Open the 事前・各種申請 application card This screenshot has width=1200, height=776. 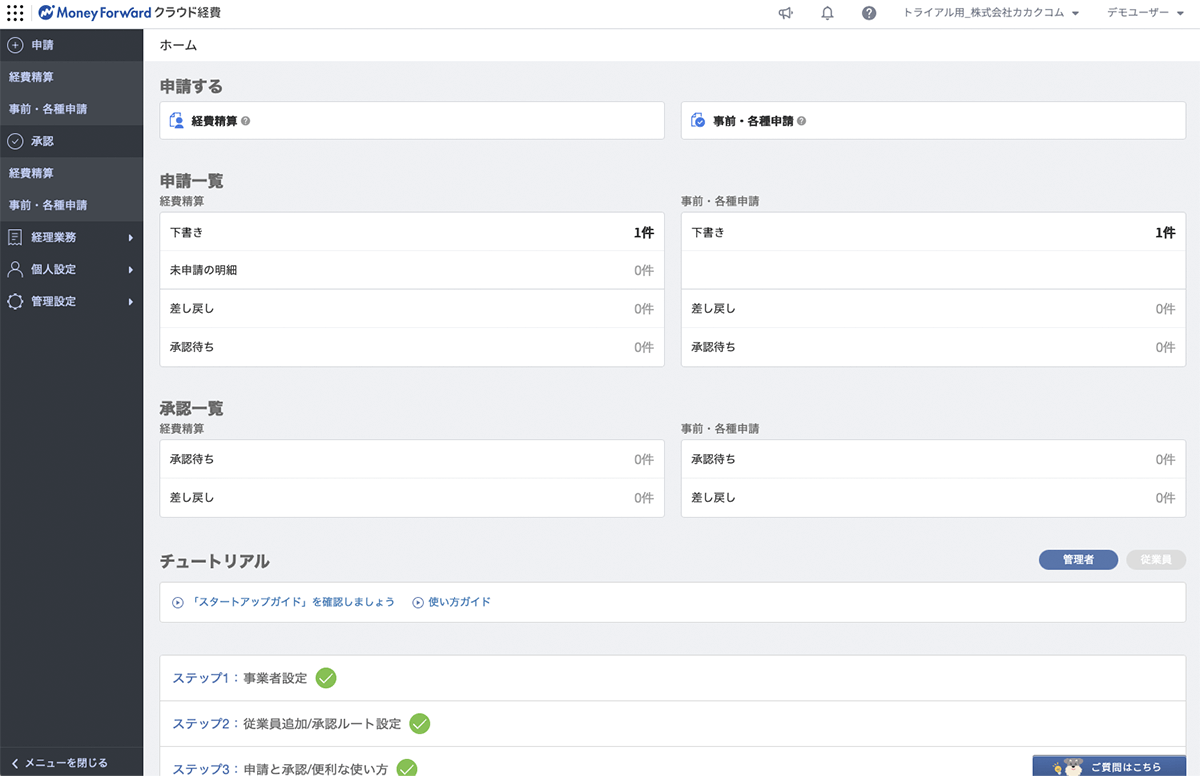(x=934, y=121)
